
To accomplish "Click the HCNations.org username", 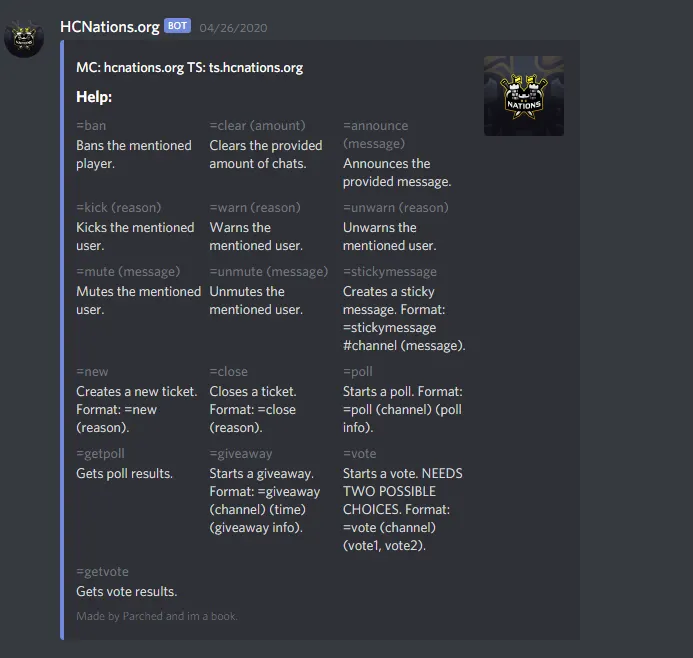I will click(110, 27).
